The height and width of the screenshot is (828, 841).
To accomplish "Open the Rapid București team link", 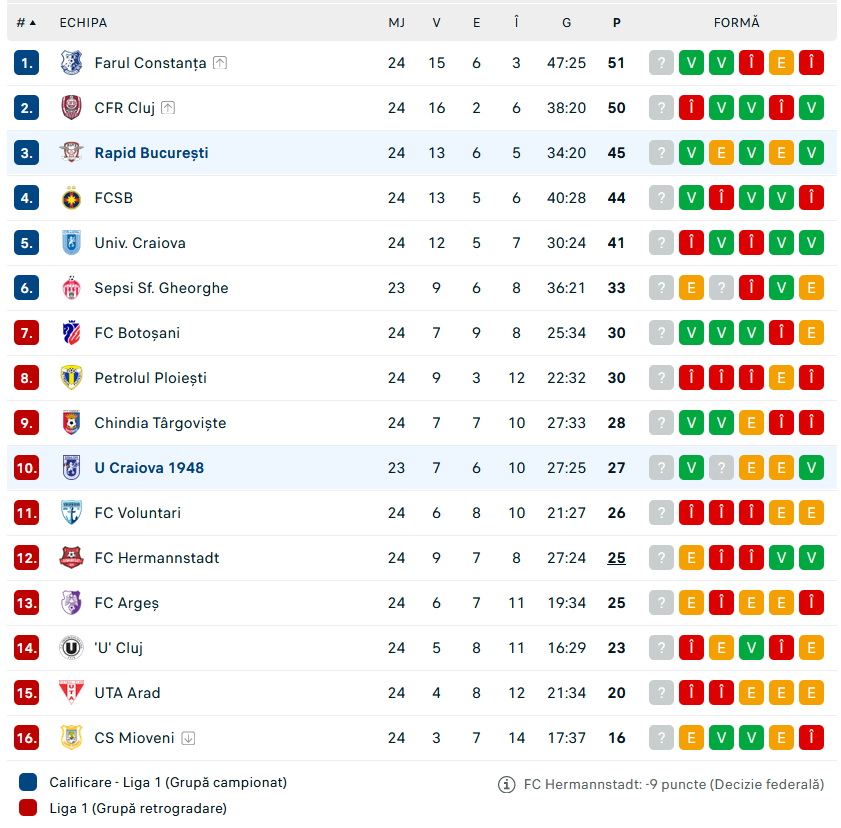I will (x=151, y=153).
